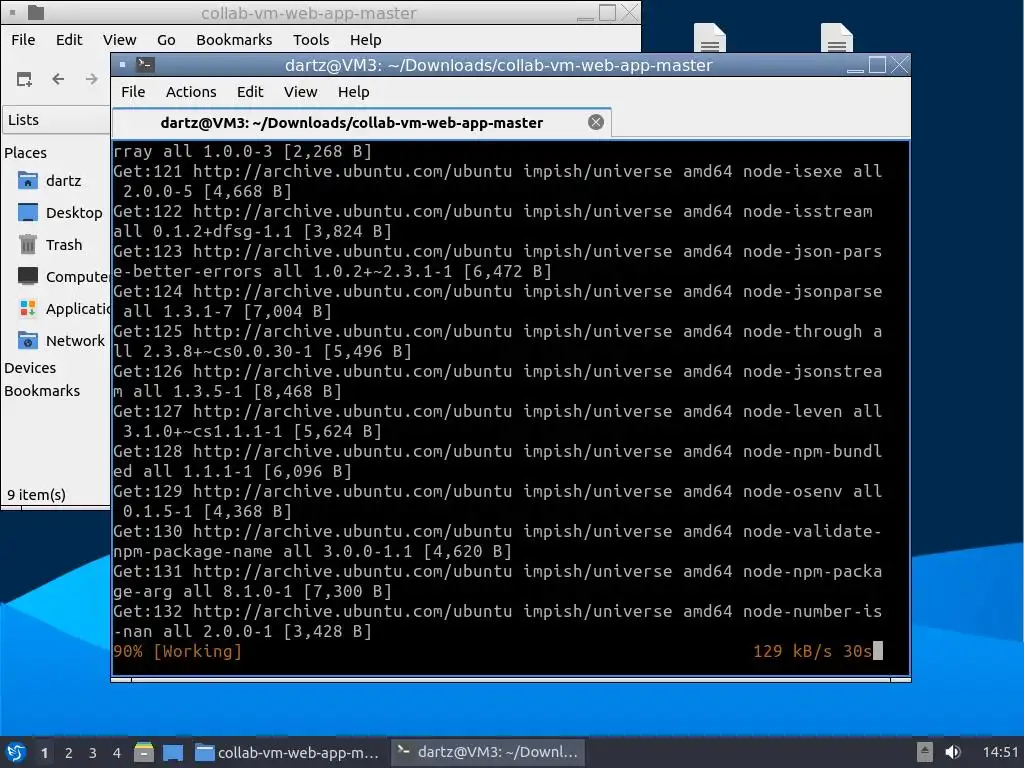Open Bookmarks menu in file manager
The image size is (1024, 768).
click(x=234, y=40)
